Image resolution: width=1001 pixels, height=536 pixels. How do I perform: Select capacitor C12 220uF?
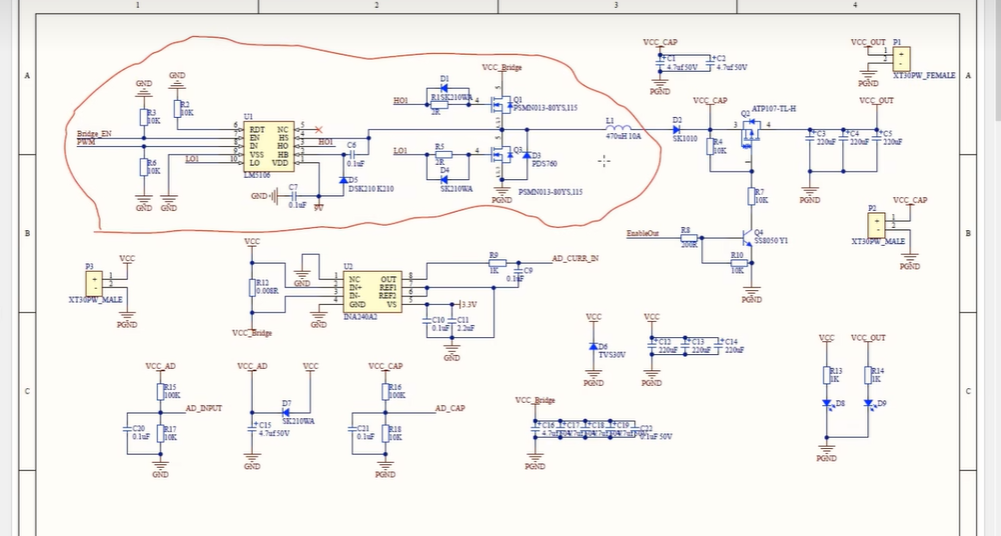(652, 344)
